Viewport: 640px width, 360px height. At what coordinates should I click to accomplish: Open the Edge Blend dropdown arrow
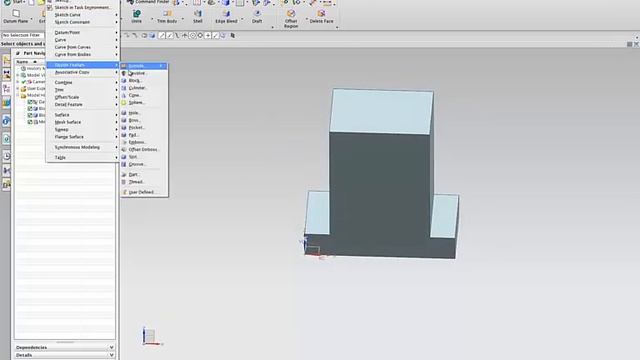[x=242, y=19]
